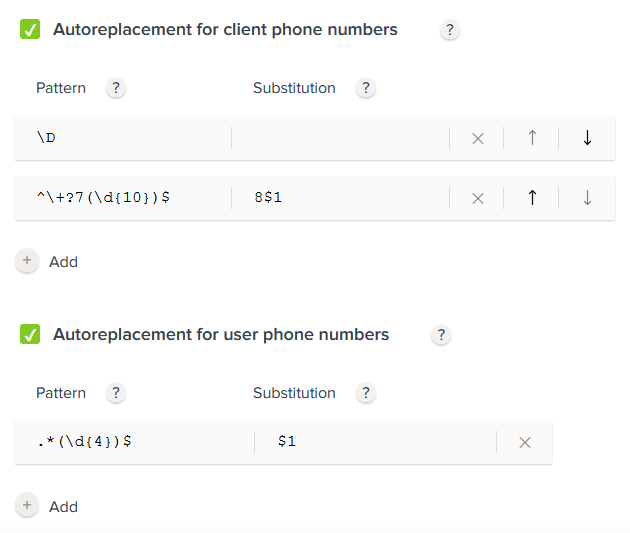Image resolution: width=630 pixels, height=533 pixels.
Task: Edit the empty substitution field for \D
Action: click(x=340, y=138)
